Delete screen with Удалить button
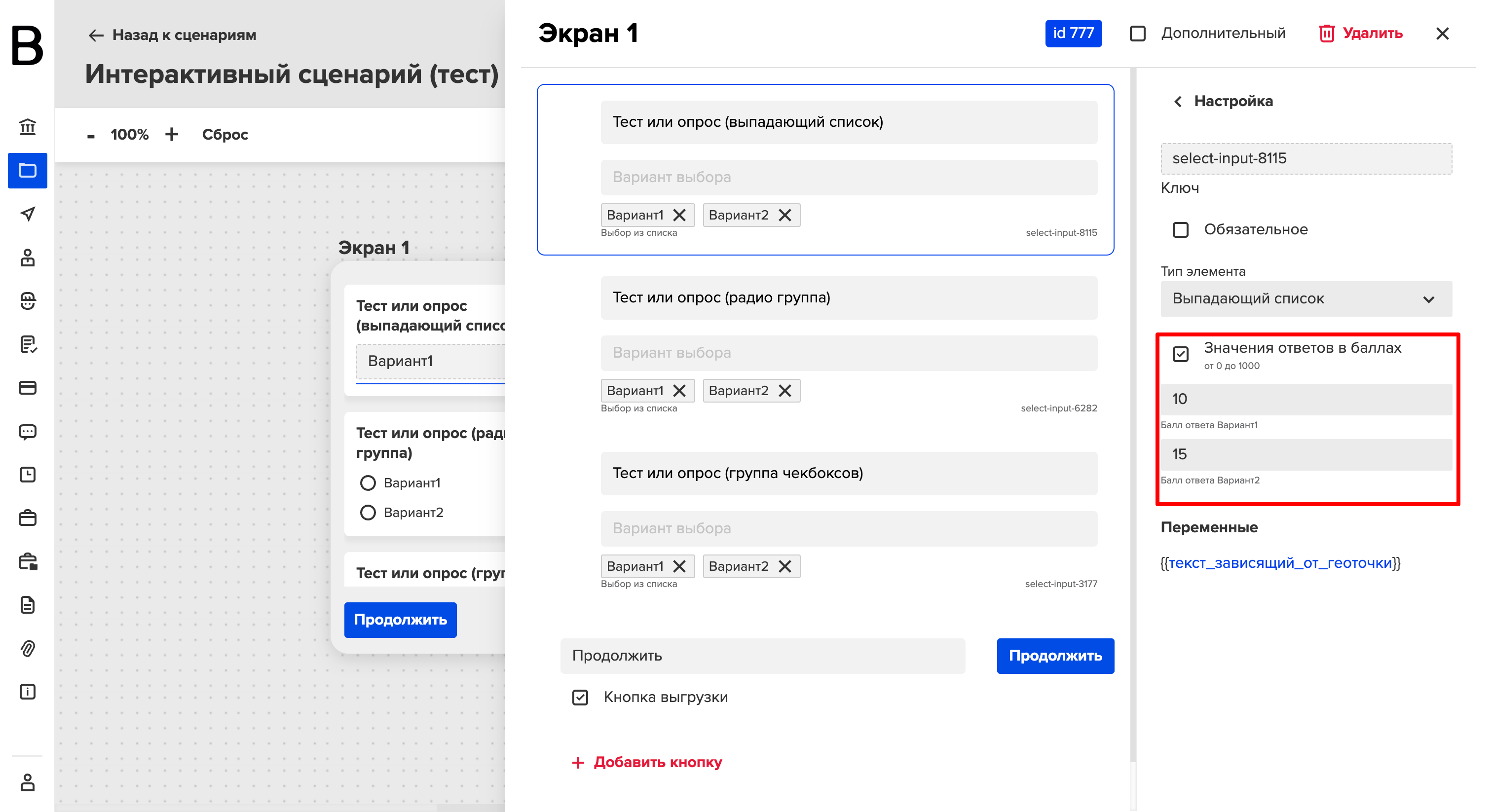This screenshot has width=1492, height=812. pos(1361,34)
